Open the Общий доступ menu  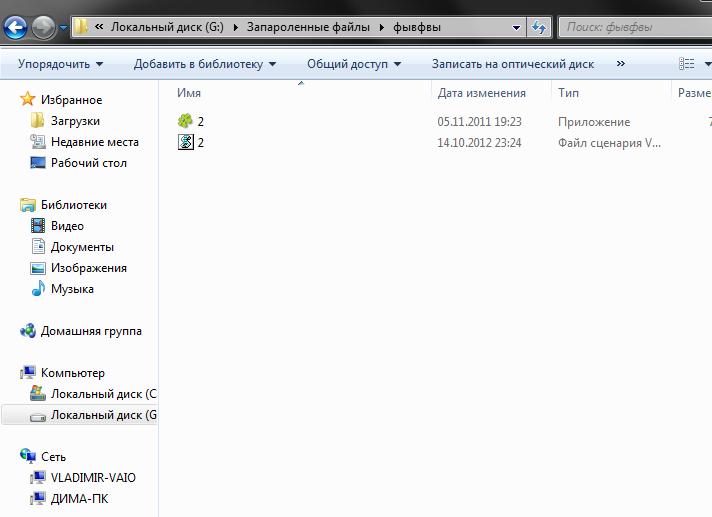pyautogui.click(x=354, y=64)
